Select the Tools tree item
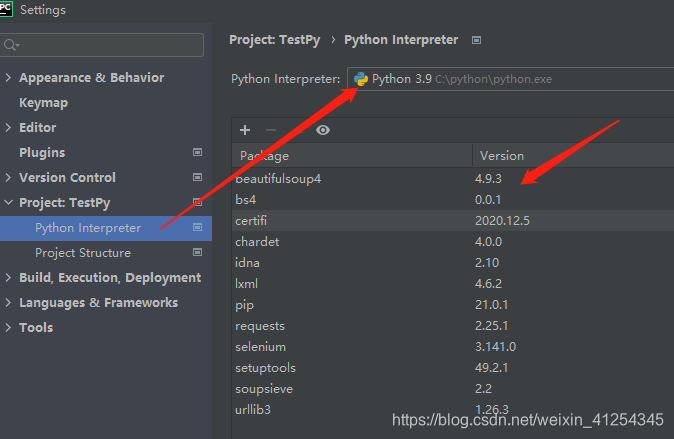This screenshot has width=674, height=439. pyautogui.click(x=36, y=328)
